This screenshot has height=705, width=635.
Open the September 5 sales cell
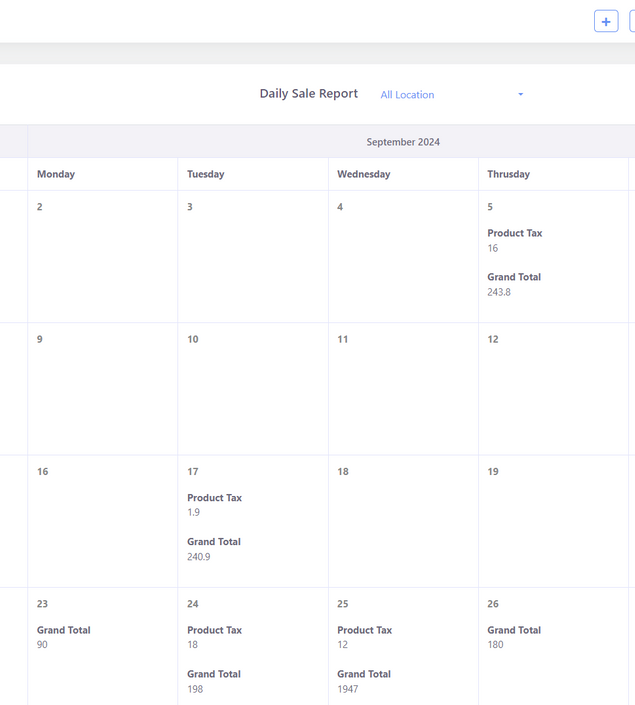pos(553,256)
